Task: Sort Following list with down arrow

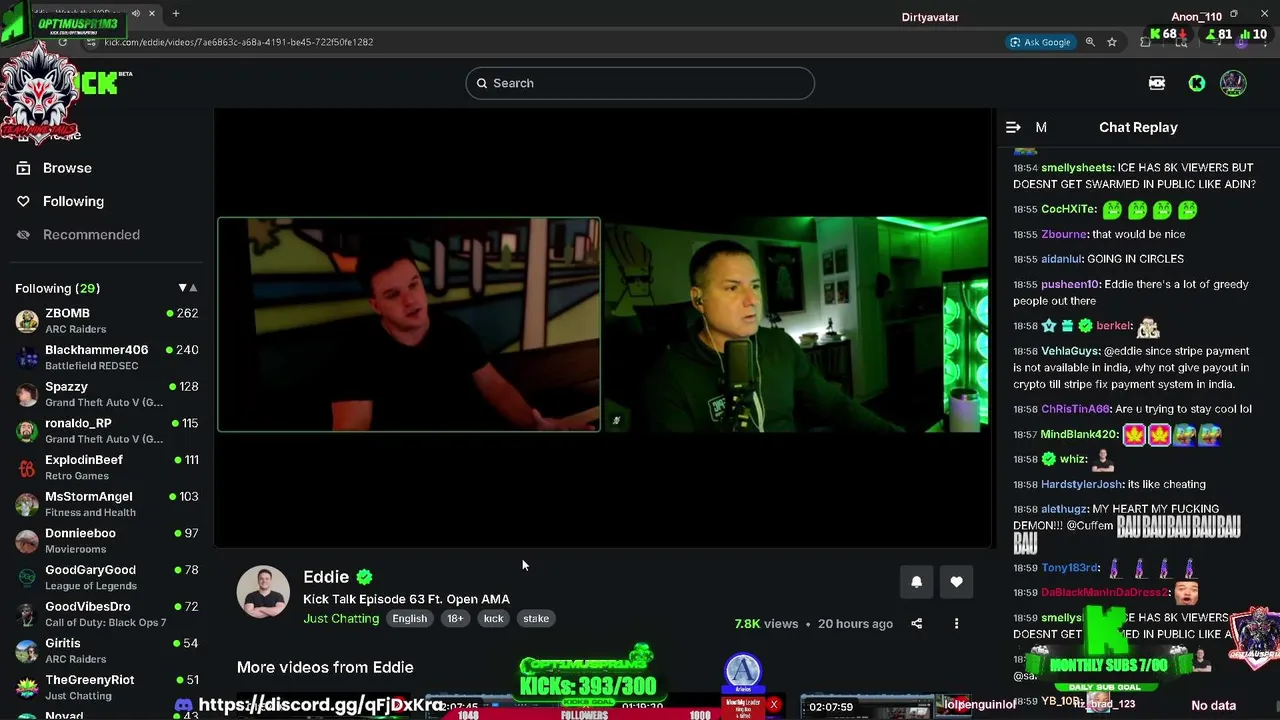Action: pyautogui.click(x=182, y=288)
